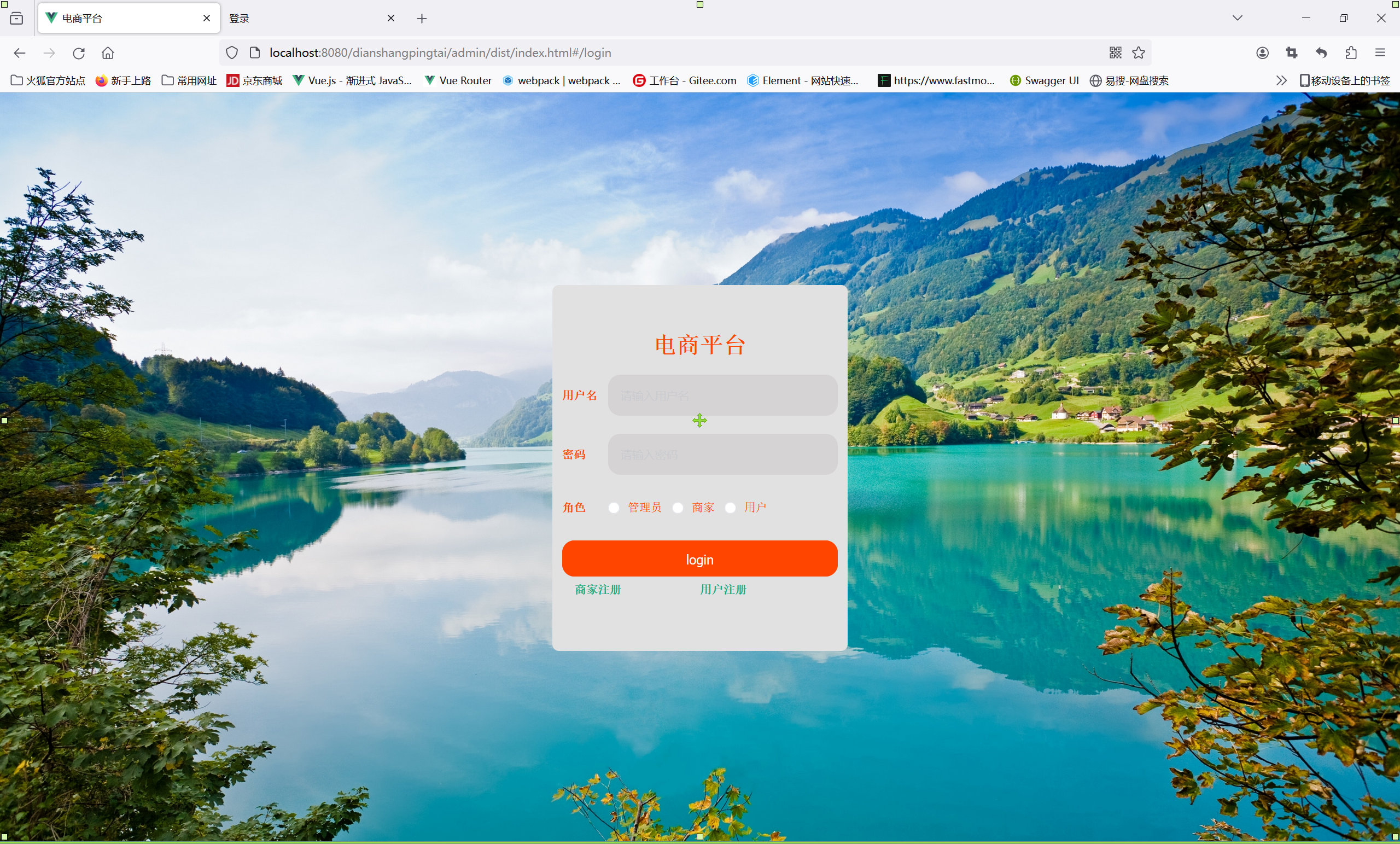This screenshot has height=844, width=1400.
Task: Switch to the 电商平台 tab
Action: [129, 18]
